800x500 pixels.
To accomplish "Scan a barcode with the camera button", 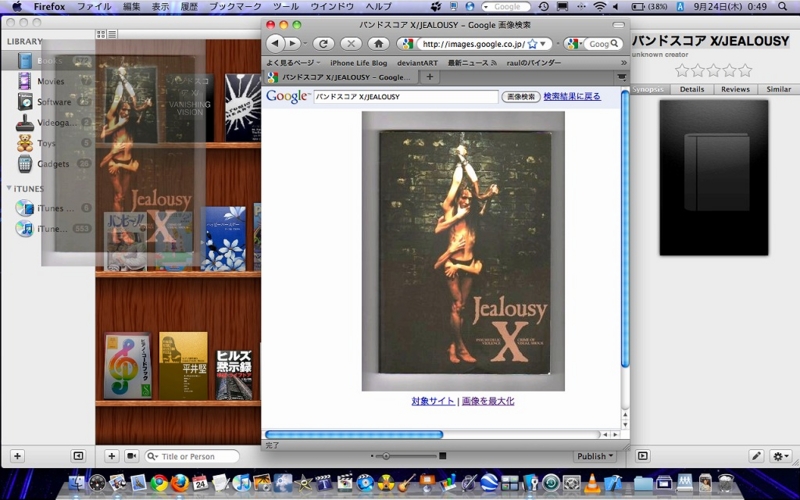I will (132, 456).
